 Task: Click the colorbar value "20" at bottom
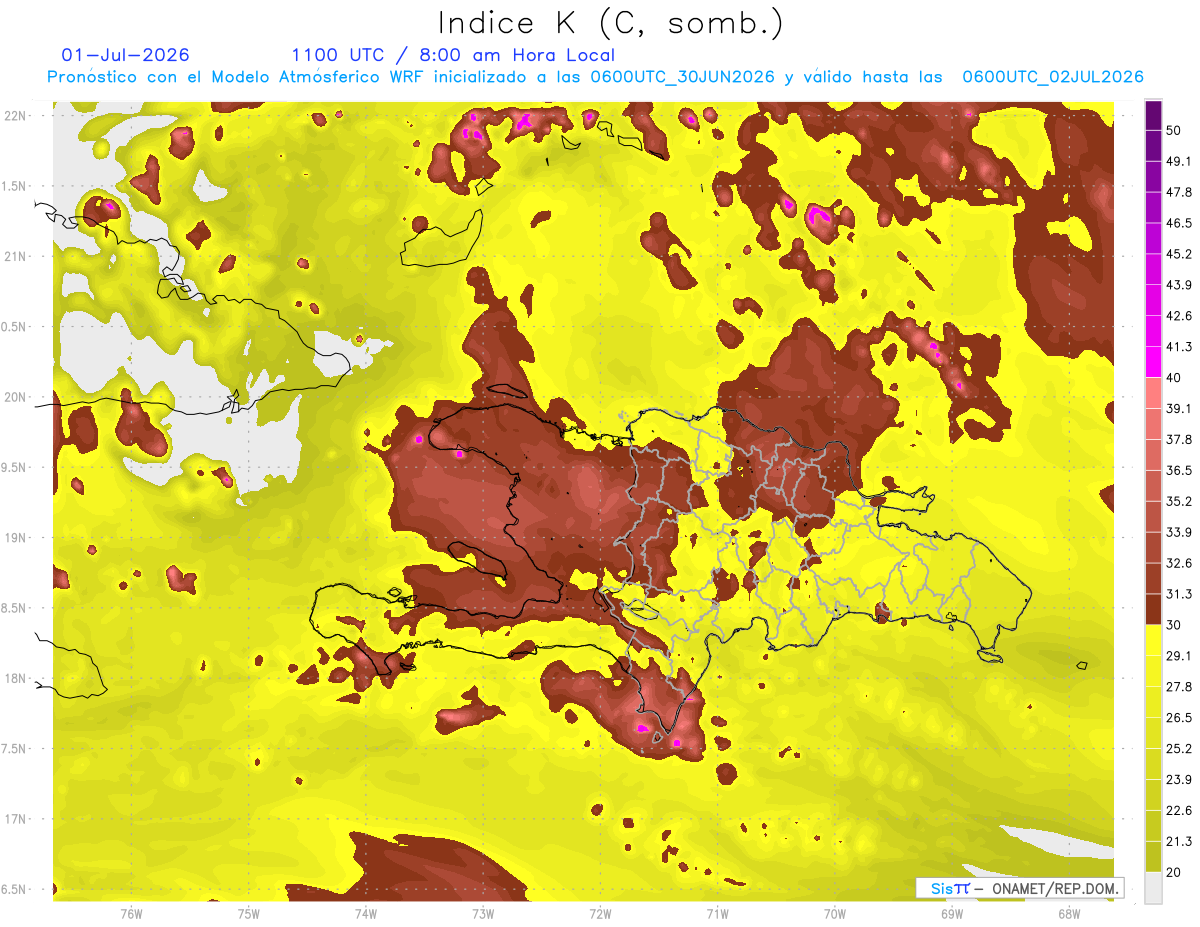[1175, 872]
